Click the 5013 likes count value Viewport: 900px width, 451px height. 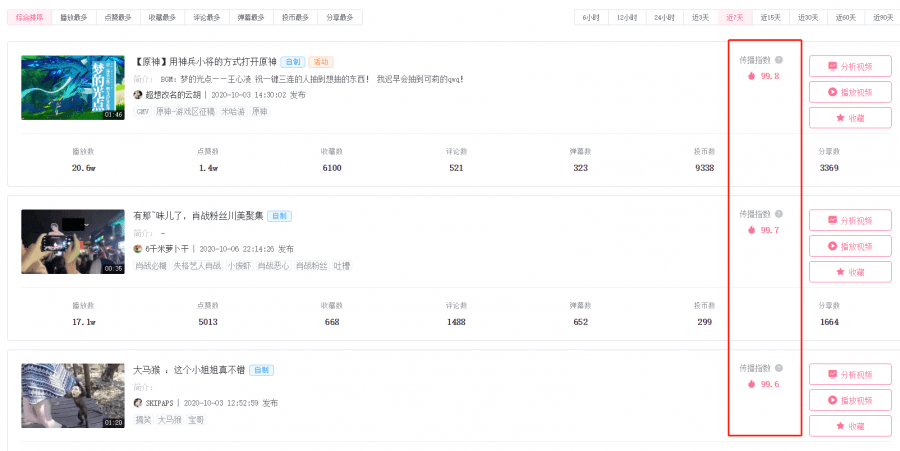coord(208,322)
